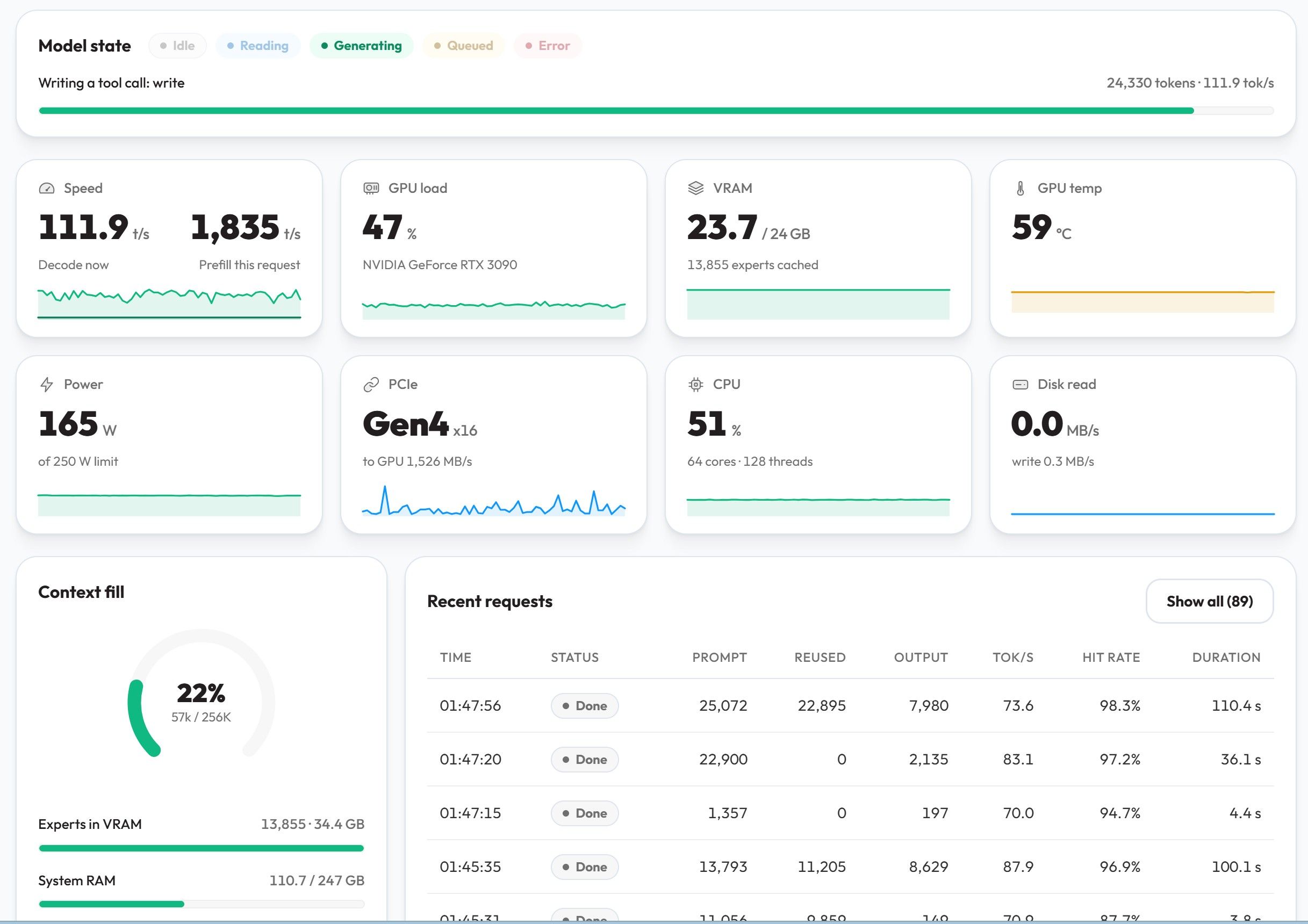
Task: Click the Experts in VRAM bar
Action: 201,848
